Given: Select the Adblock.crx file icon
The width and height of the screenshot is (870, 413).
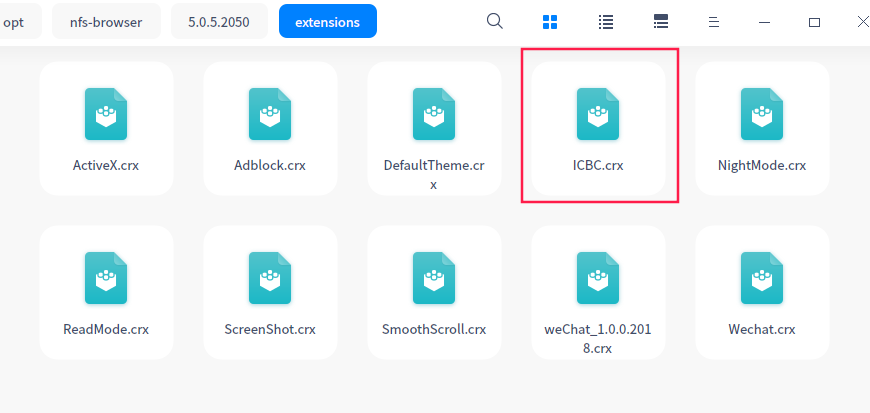Looking at the screenshot, I should coord(270,114).
